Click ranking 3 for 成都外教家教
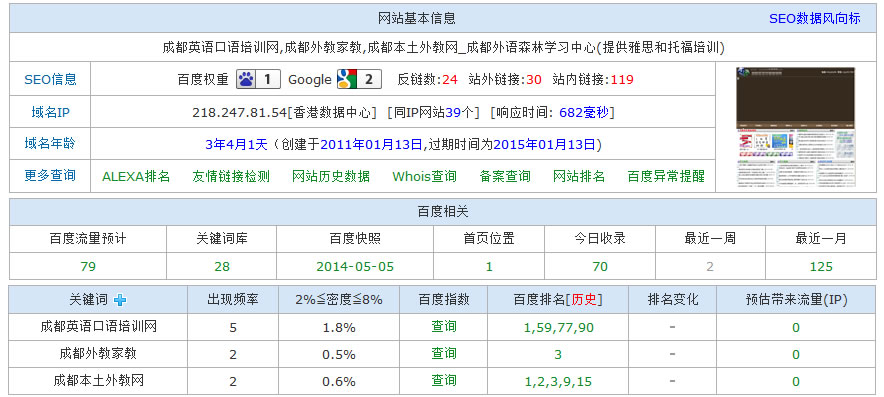The width and height of the screenshot is (884, 397). click(558, 355)
